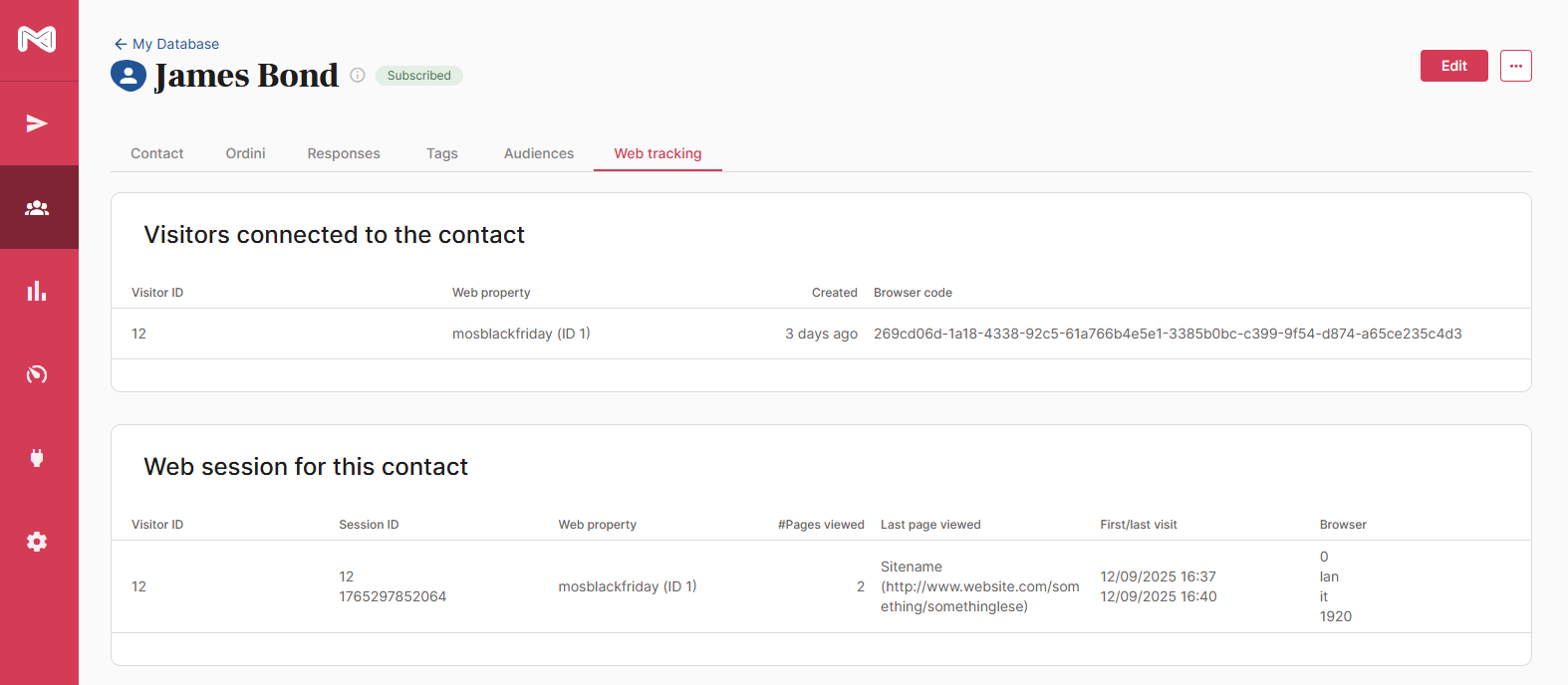Open the Responses tab
The width and height of the screenshot is (1568, 685).
[x=344, y=153]
